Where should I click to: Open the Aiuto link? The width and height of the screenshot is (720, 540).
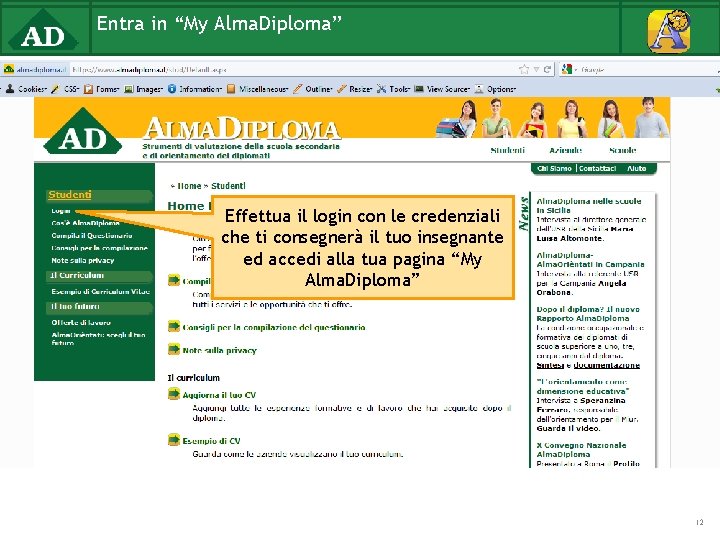click(636, 169)
